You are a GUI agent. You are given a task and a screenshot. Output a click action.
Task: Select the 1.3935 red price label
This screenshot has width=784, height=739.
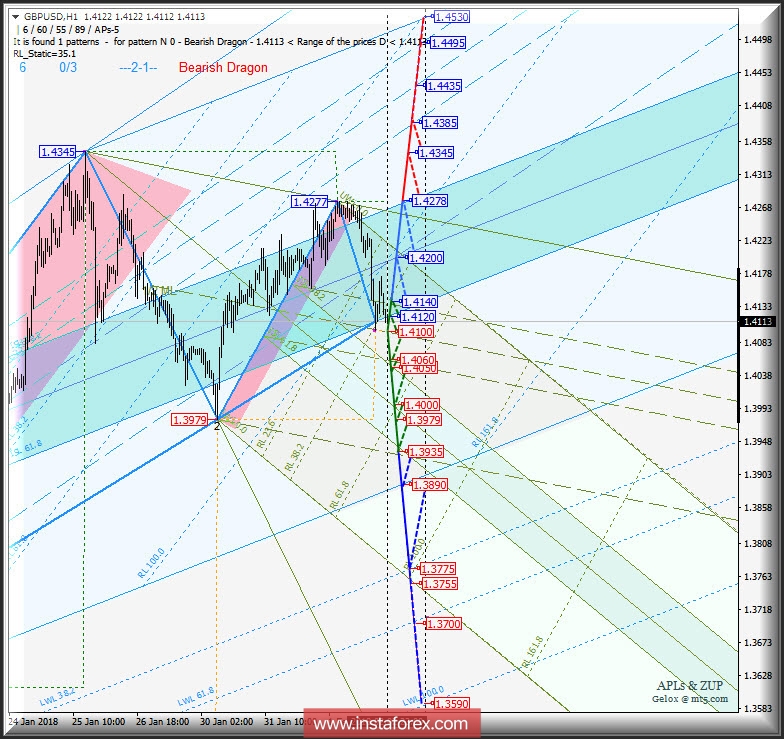pyautogui.click(x=426, y=452)
